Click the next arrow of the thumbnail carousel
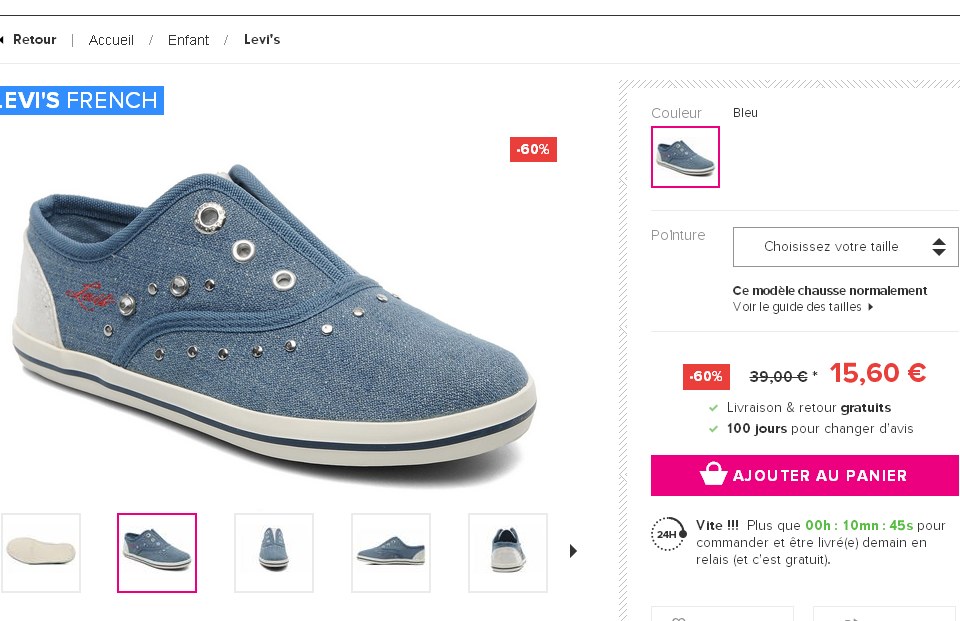This screenshot has width=960, height=621. 573,551
